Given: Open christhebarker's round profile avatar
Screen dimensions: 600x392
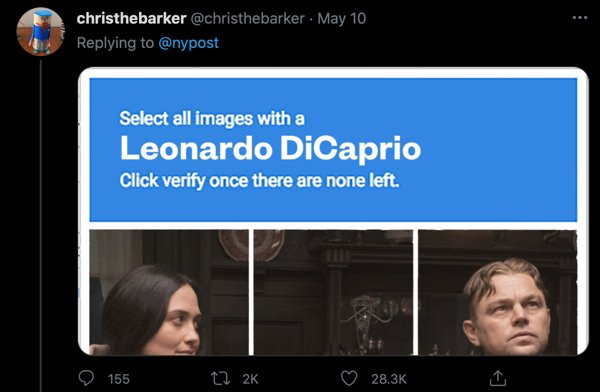Looking at the screenshot, I should (40, 31).
